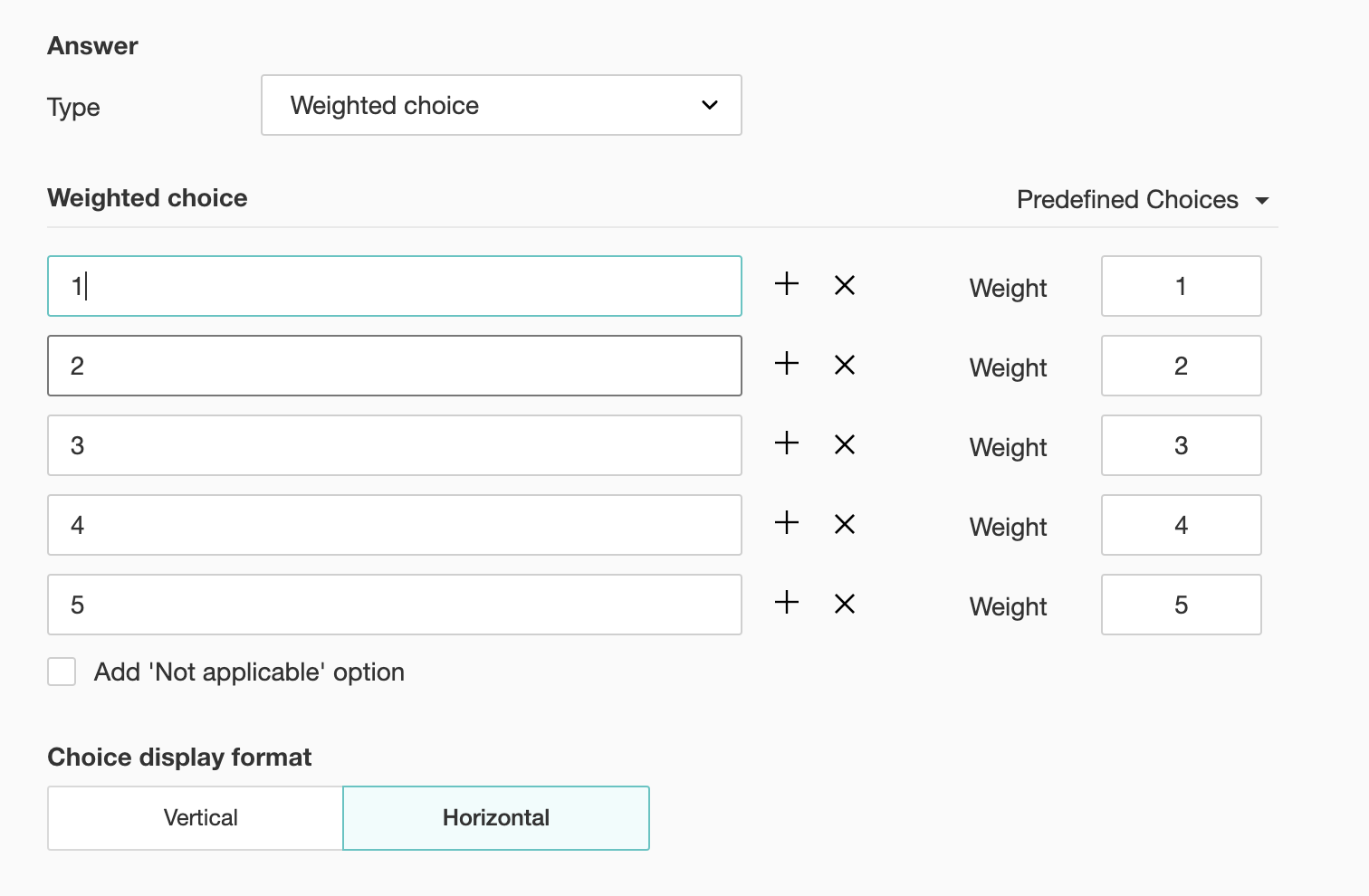Click the weight field for choice 1
This screenshot has height=896, width=1369.
tap(1181, 286)
